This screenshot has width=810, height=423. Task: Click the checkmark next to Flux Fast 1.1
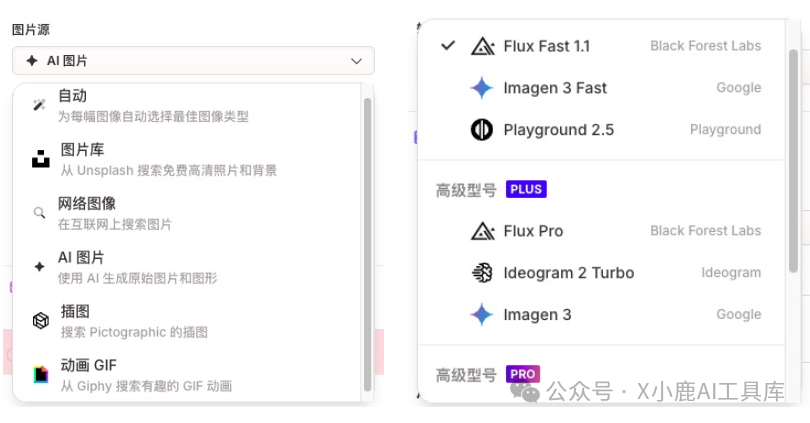pos(448,45)
